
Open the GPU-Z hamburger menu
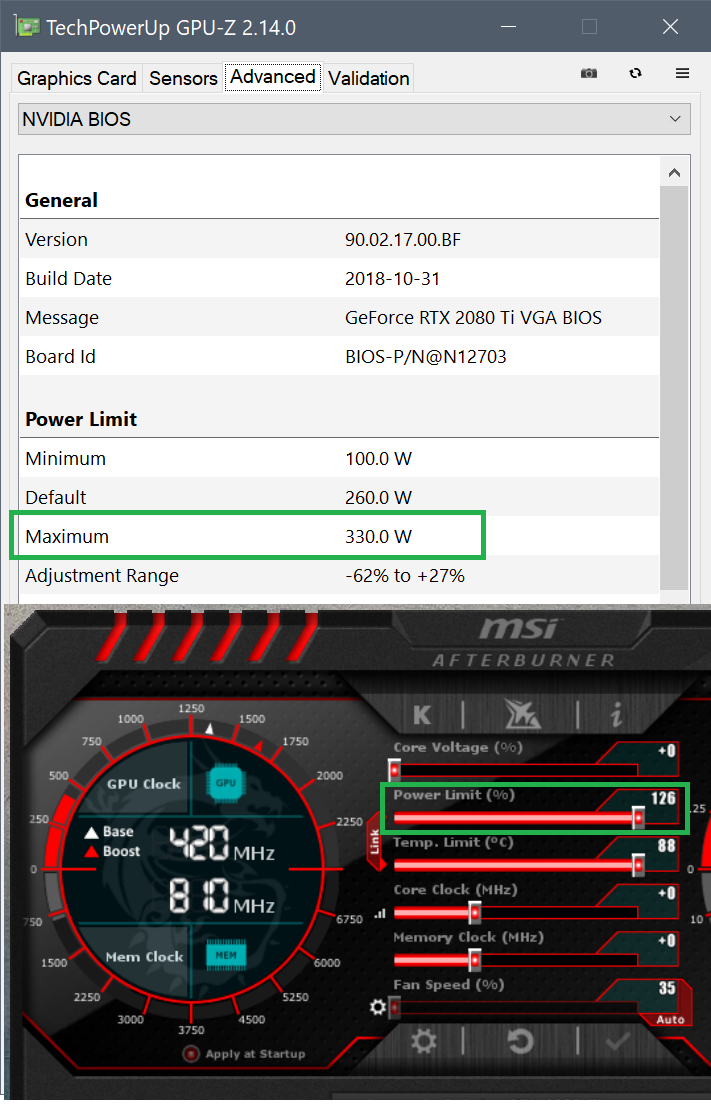pyautogui.click(x=682, y=73)
